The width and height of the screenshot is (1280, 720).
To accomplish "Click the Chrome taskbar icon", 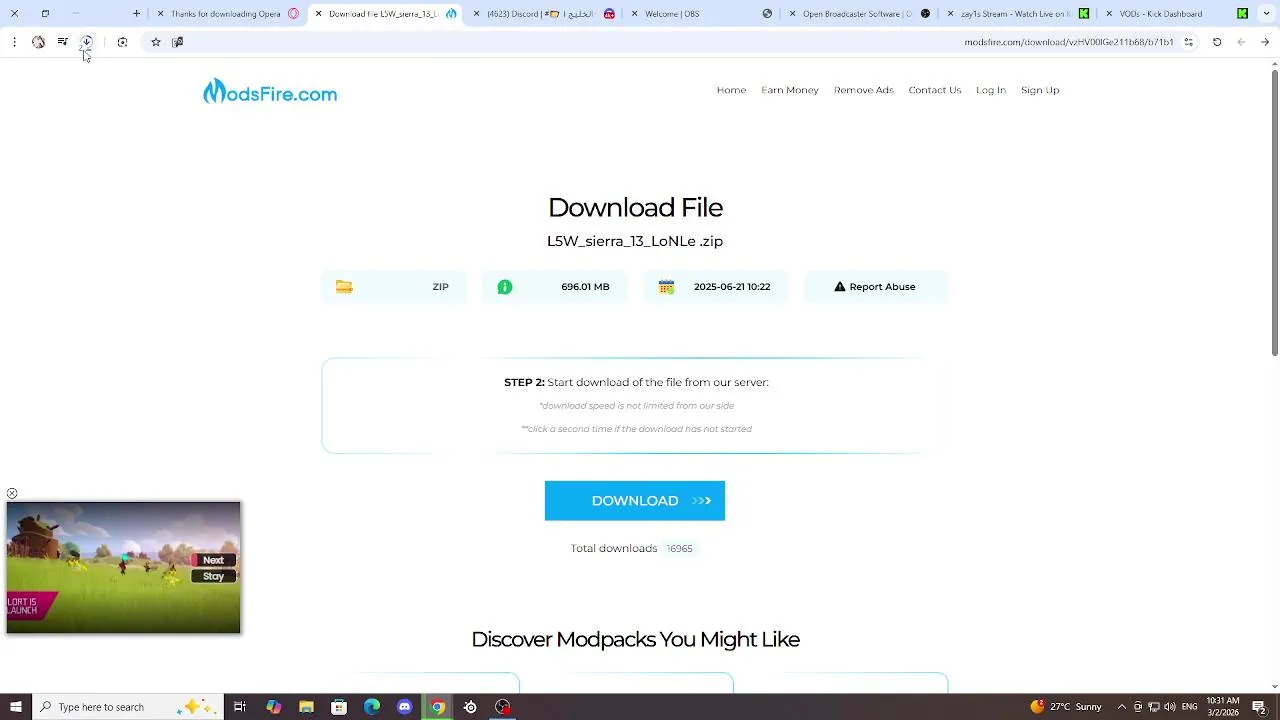I will (438, 707).
